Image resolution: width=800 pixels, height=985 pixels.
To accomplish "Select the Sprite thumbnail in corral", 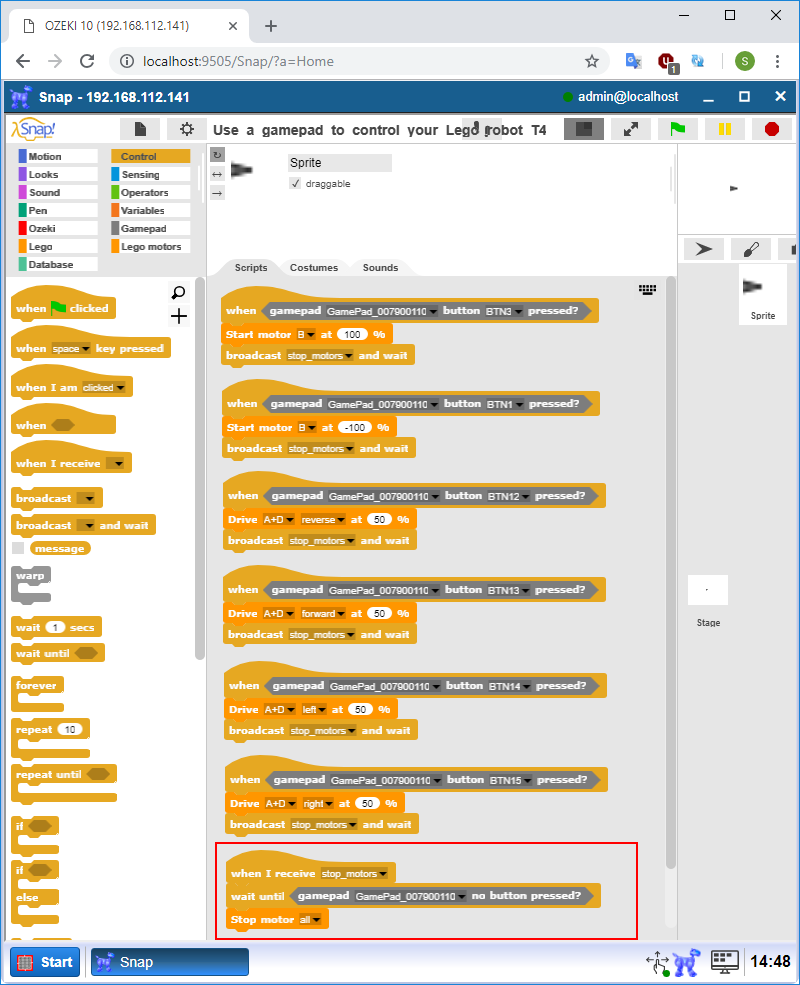I will point(762,294).
